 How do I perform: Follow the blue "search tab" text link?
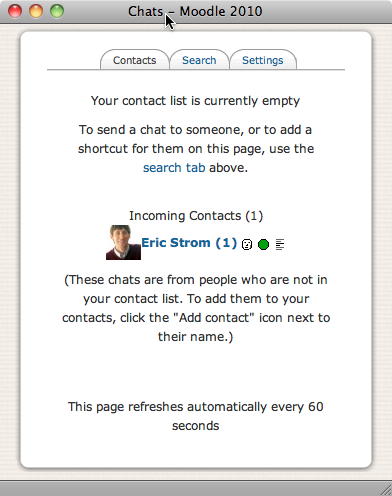[x=174, y=168]
